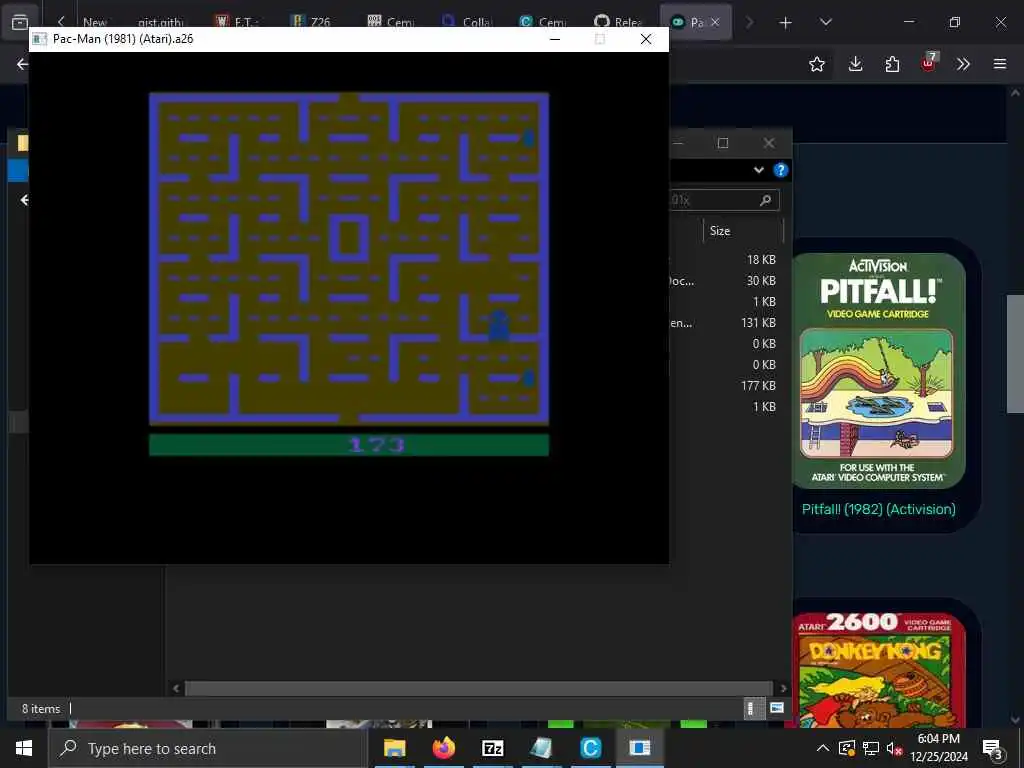Click the File Explorer help question mark icon

780,170
